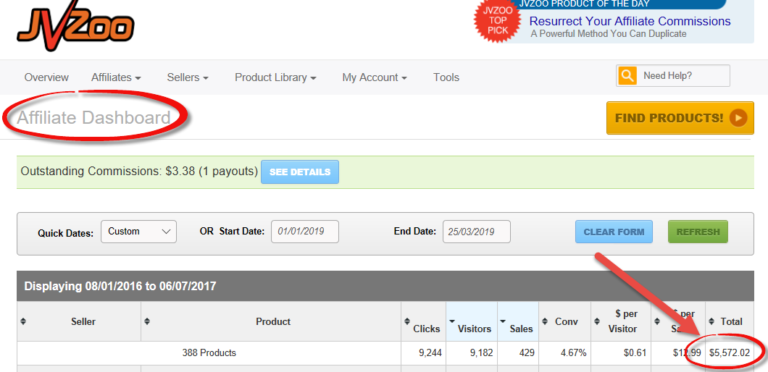The image size is (768, 372).
Task: Click the JVZoo logo
Action: point(75,25)
